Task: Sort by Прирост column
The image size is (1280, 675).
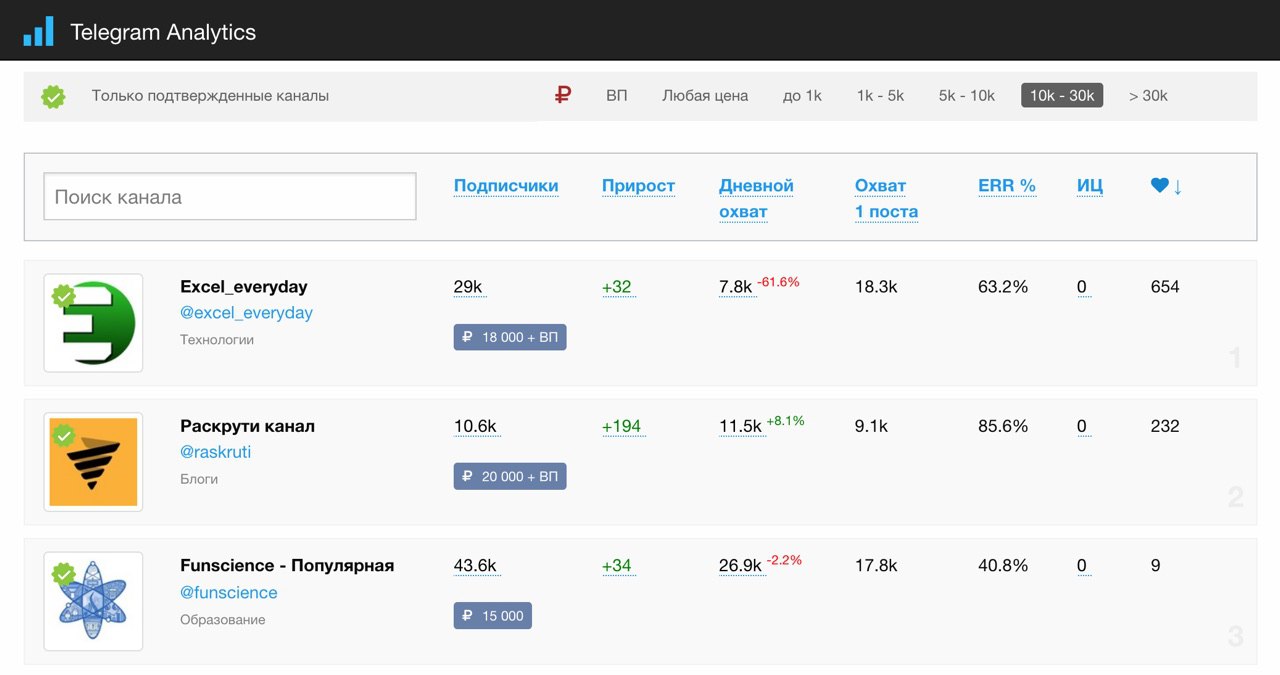Action: point(638,186)
